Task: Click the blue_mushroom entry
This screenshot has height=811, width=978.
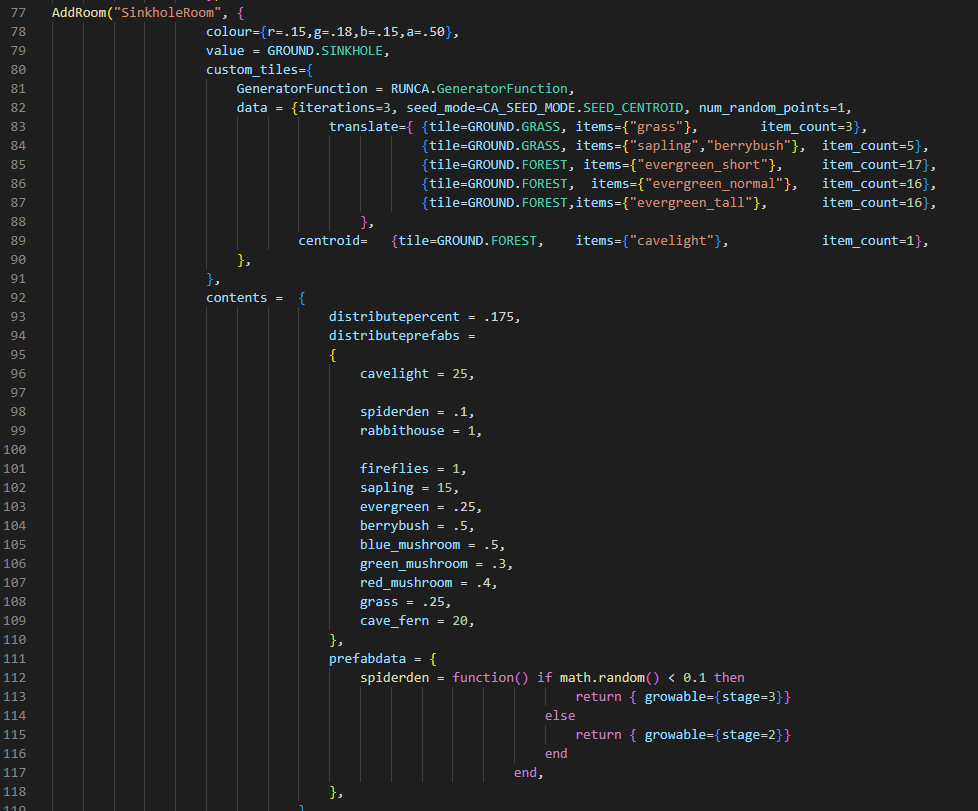Action: coord(410,545)
